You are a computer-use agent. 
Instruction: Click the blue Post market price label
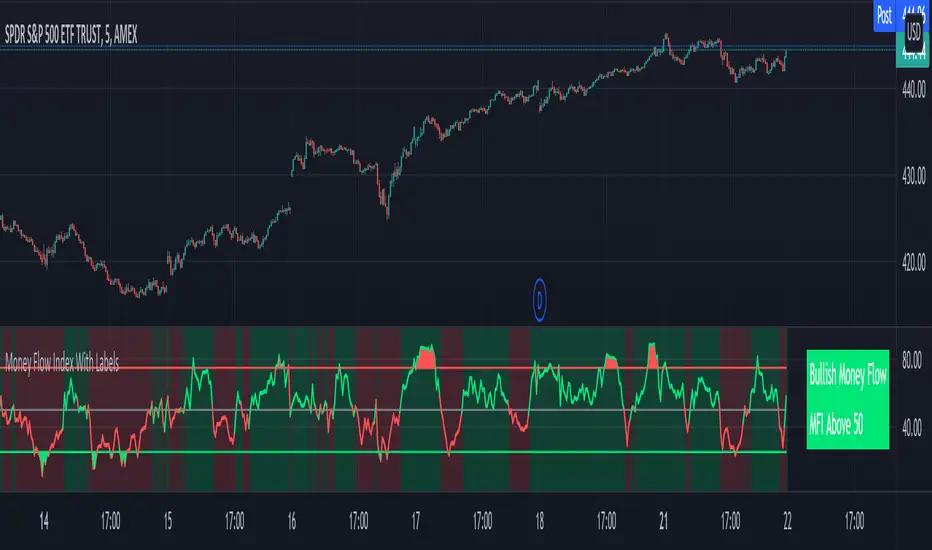click(884, 15)
